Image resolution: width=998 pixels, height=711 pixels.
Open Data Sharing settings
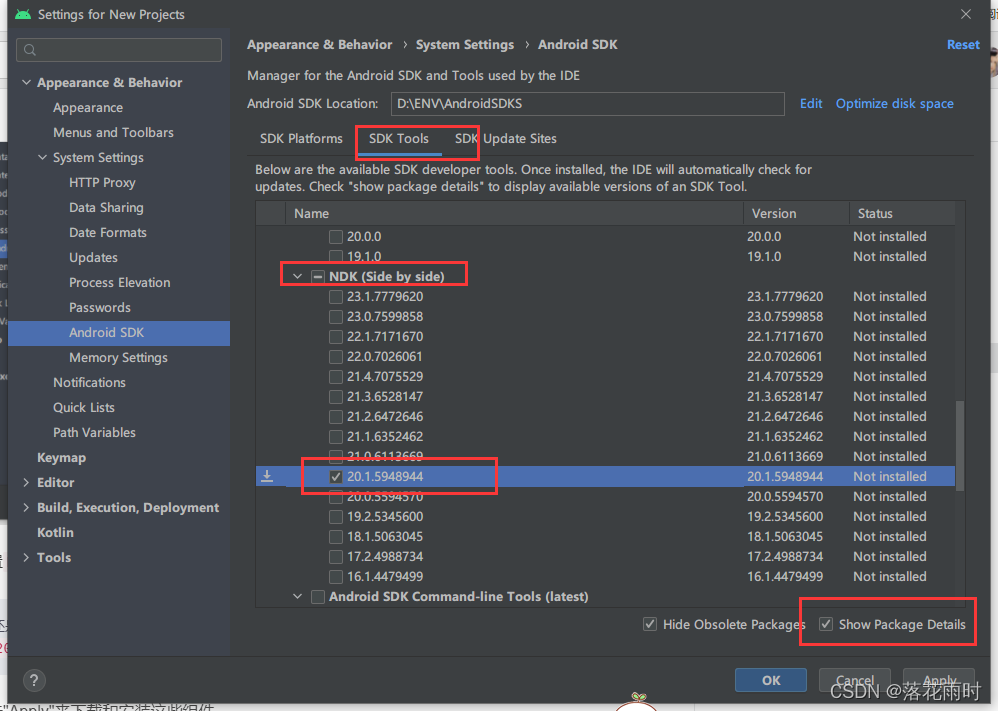pos(106,208)
